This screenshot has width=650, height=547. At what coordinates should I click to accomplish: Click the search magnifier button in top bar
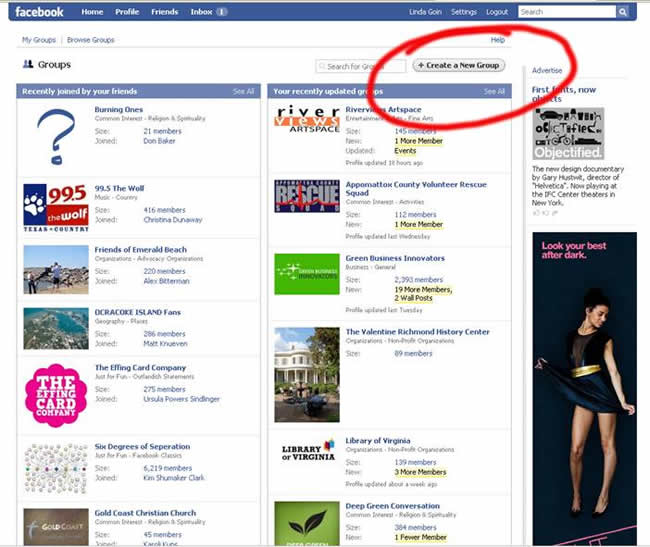click(623, 12)
